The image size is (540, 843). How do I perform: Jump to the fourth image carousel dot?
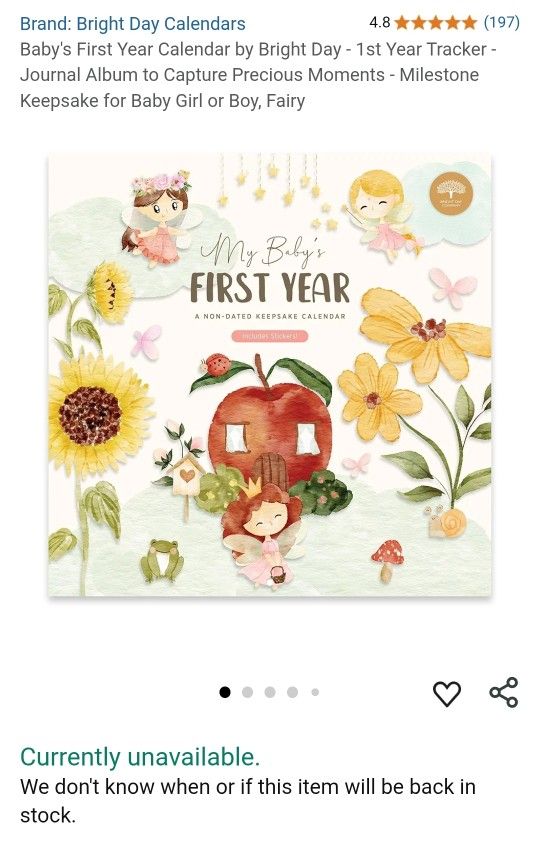point(293,692)
